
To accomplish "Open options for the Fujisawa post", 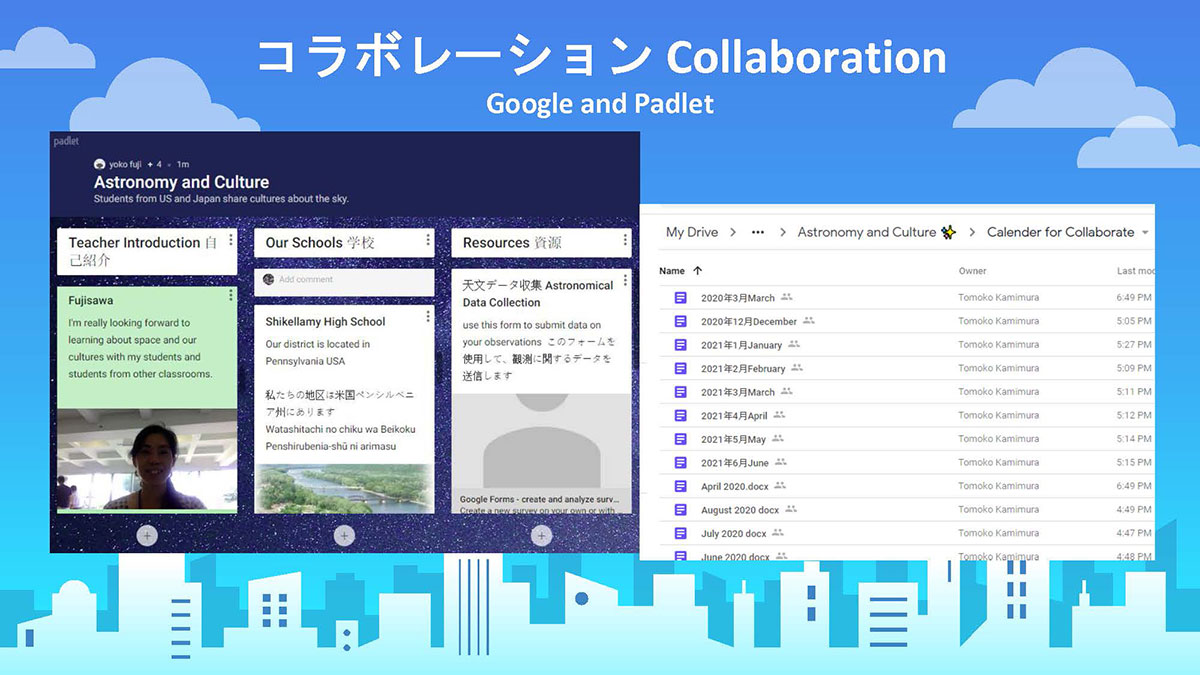I will click(x=231, y=295).
